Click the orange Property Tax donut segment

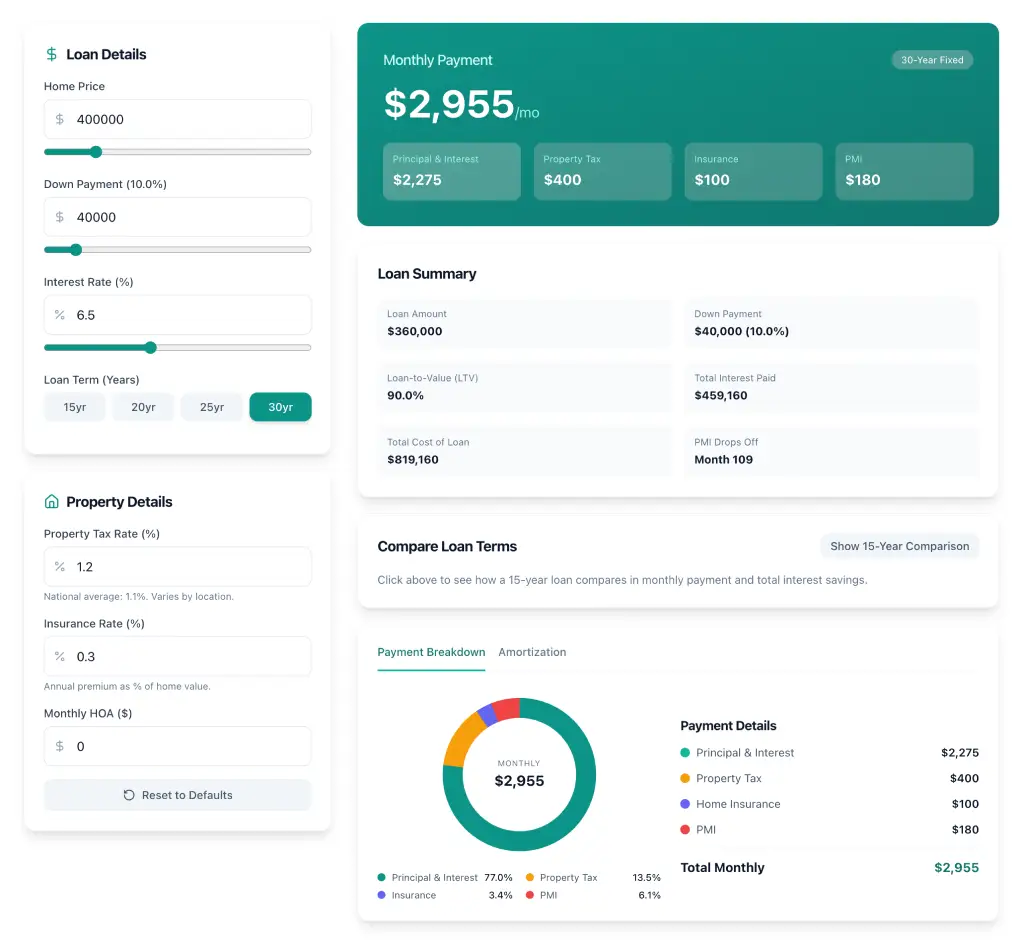click(464, 737)
